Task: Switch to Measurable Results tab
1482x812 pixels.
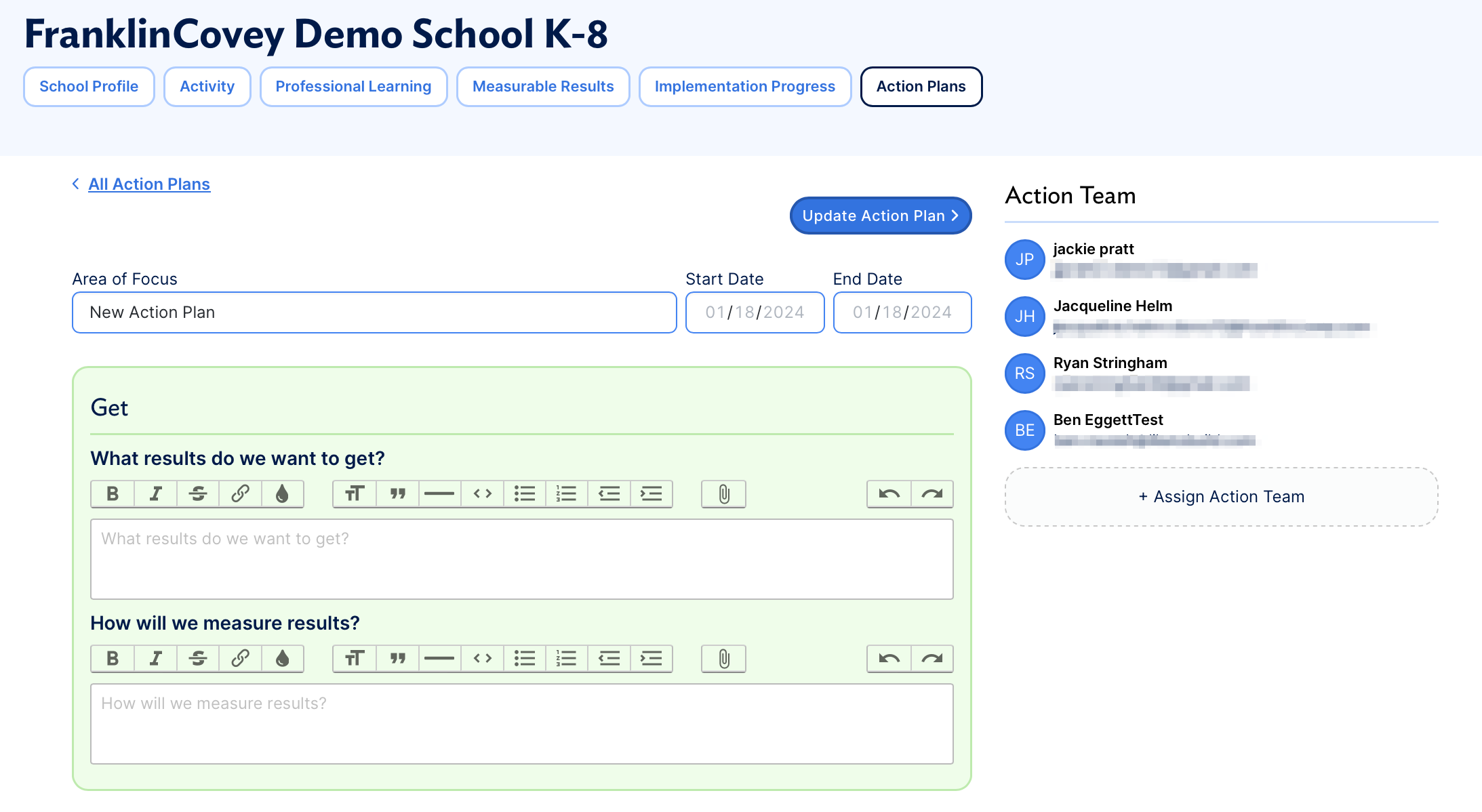Action: (x=543, y=87)
